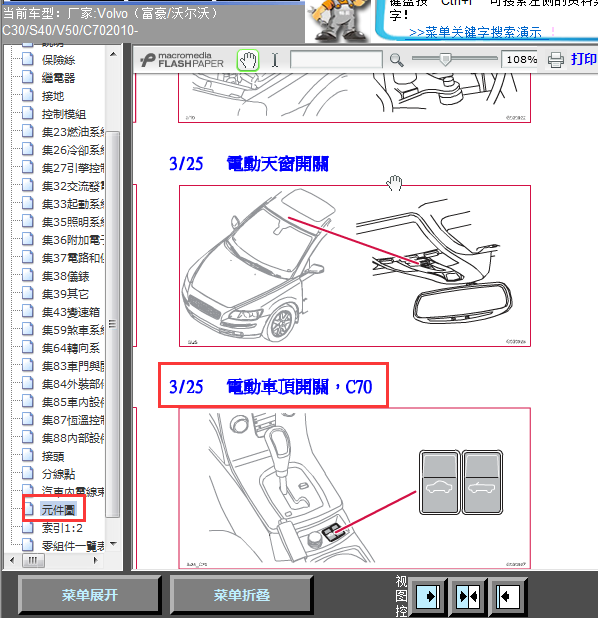The image size is (598, 618).
Task: Click the tree vertical scrollbar thumb
Action: [x=113, y=324]
